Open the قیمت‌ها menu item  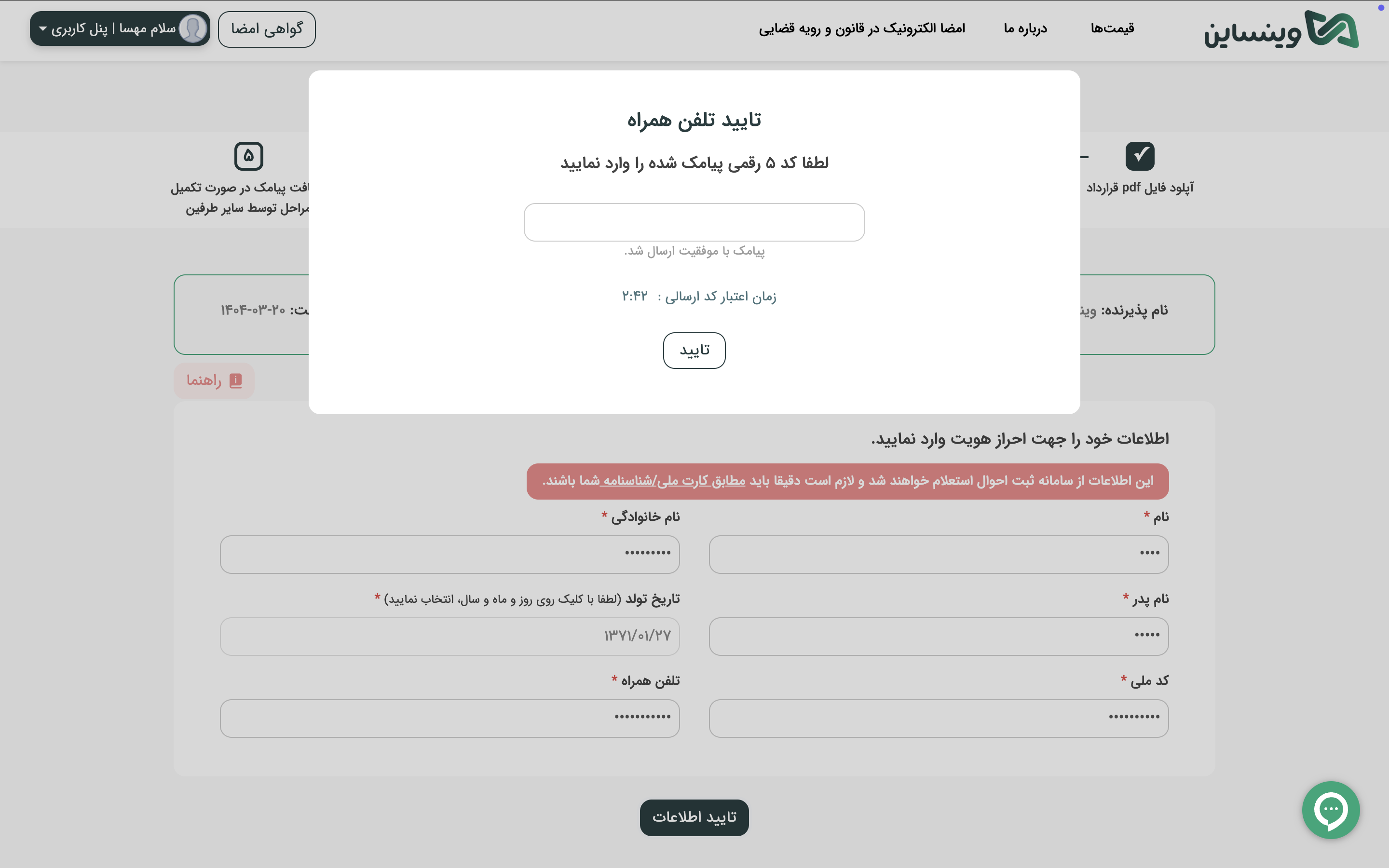point(1112,29)
